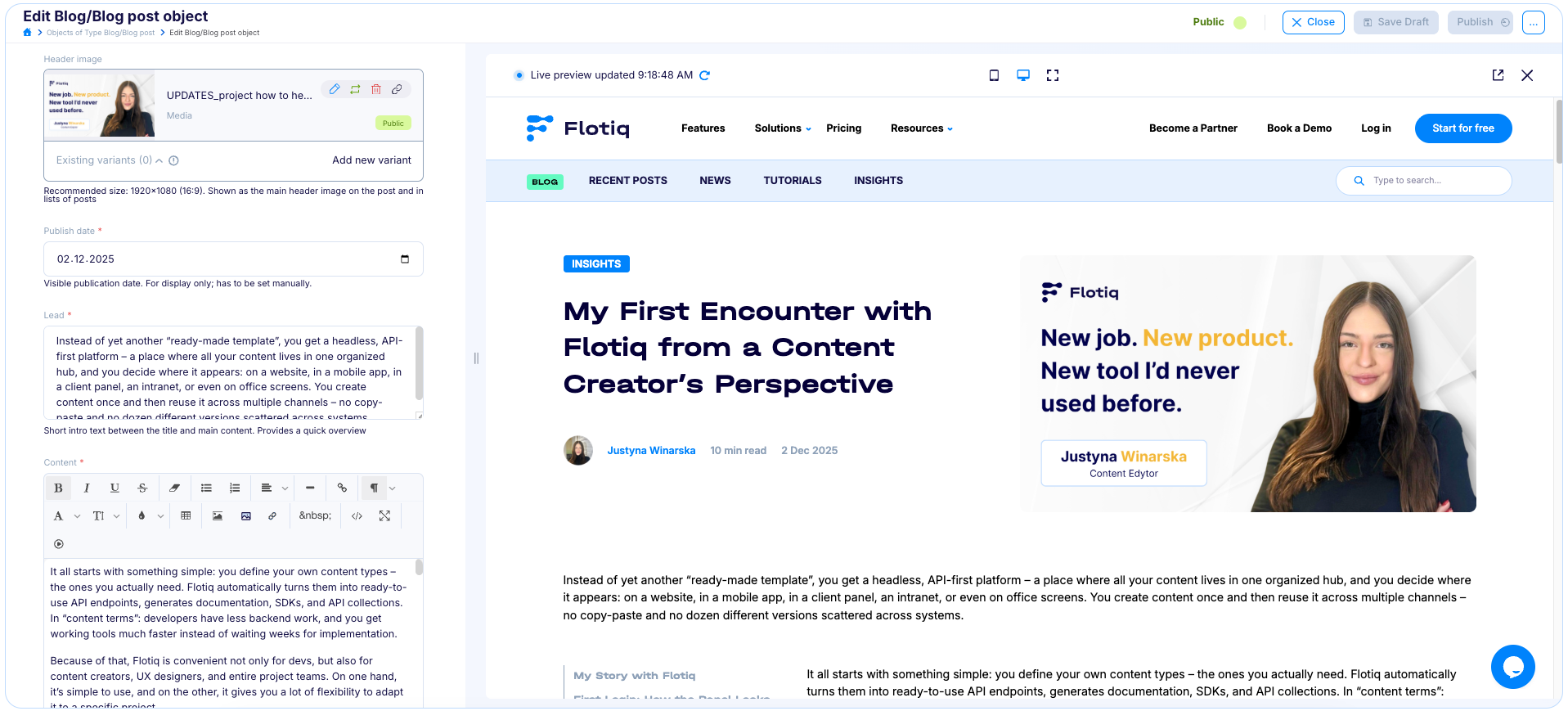The width and height of the screenshot is (1568, 711).
Task: Open the text color droplet picker
Action: click(x=142, y=516)
